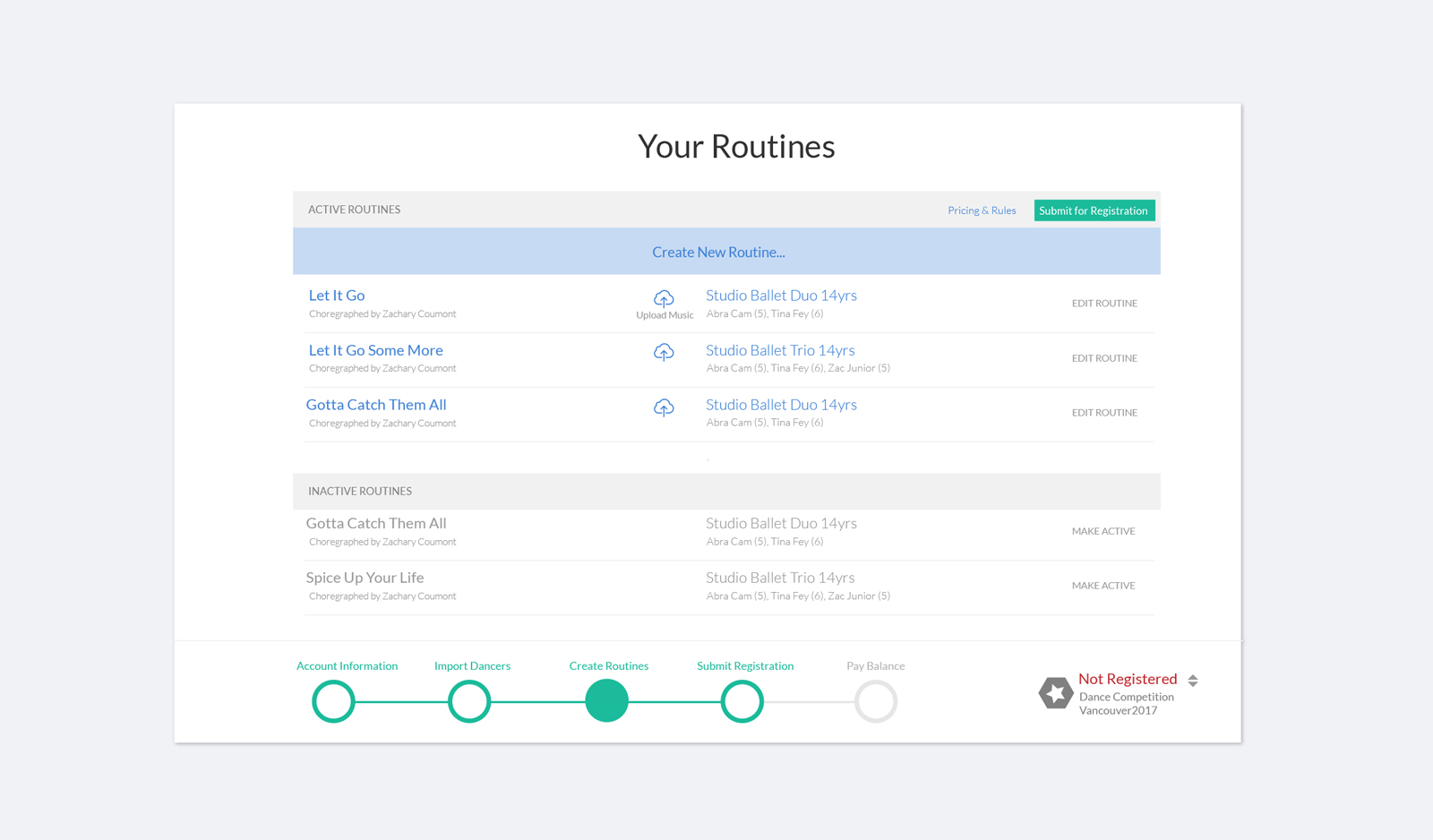Select the Import Dancers step circle

point(469,701)
